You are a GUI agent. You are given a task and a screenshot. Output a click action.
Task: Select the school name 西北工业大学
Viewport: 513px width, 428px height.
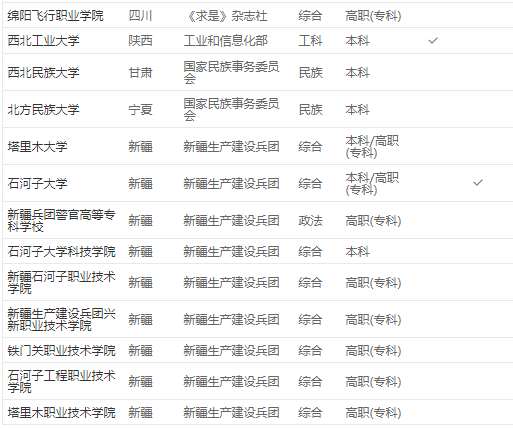click(x=43, y=41)
